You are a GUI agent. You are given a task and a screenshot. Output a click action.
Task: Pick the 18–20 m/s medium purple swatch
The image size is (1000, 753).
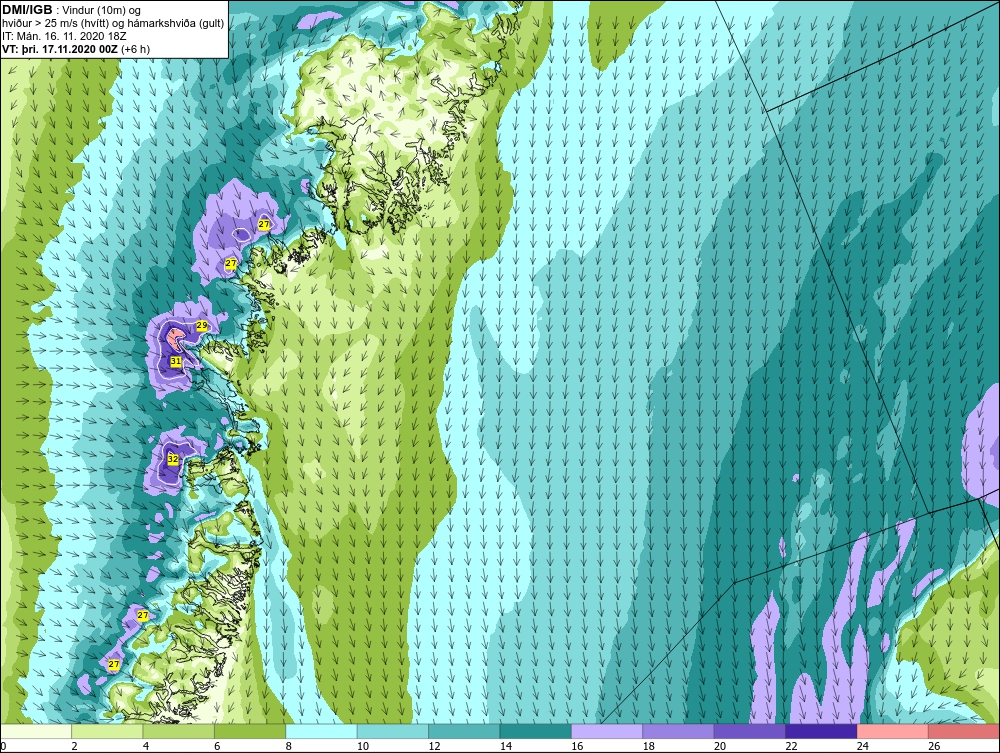pyautogui.click(x=679, y=731)
